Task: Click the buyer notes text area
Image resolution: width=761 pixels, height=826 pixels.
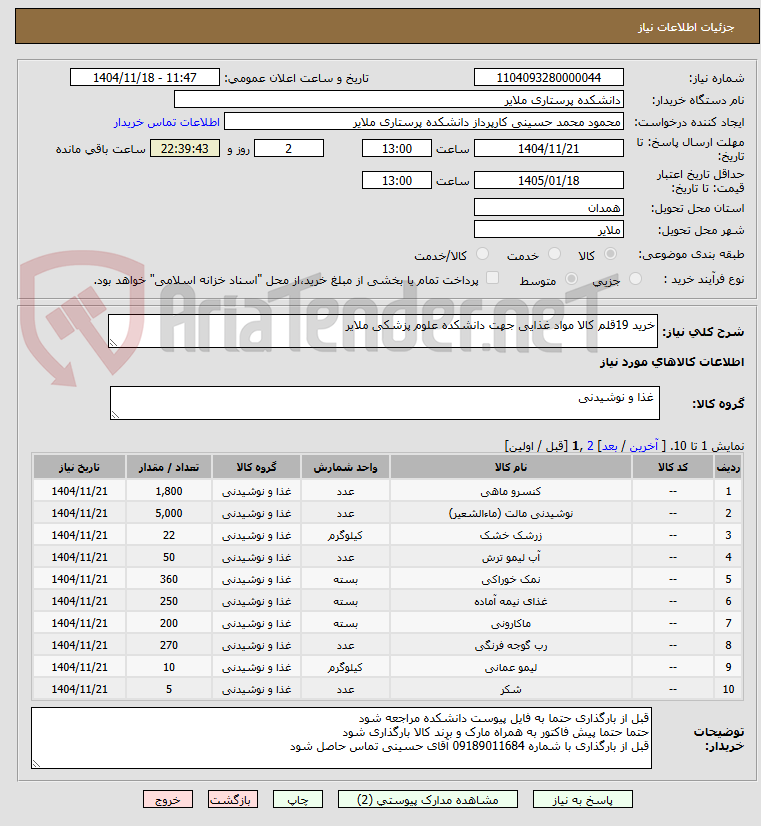Action: coord(341,738)
